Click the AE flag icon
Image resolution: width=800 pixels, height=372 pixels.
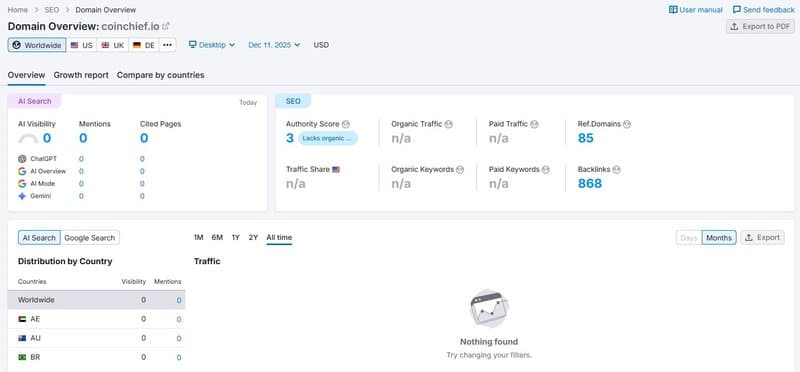[22, 319]
